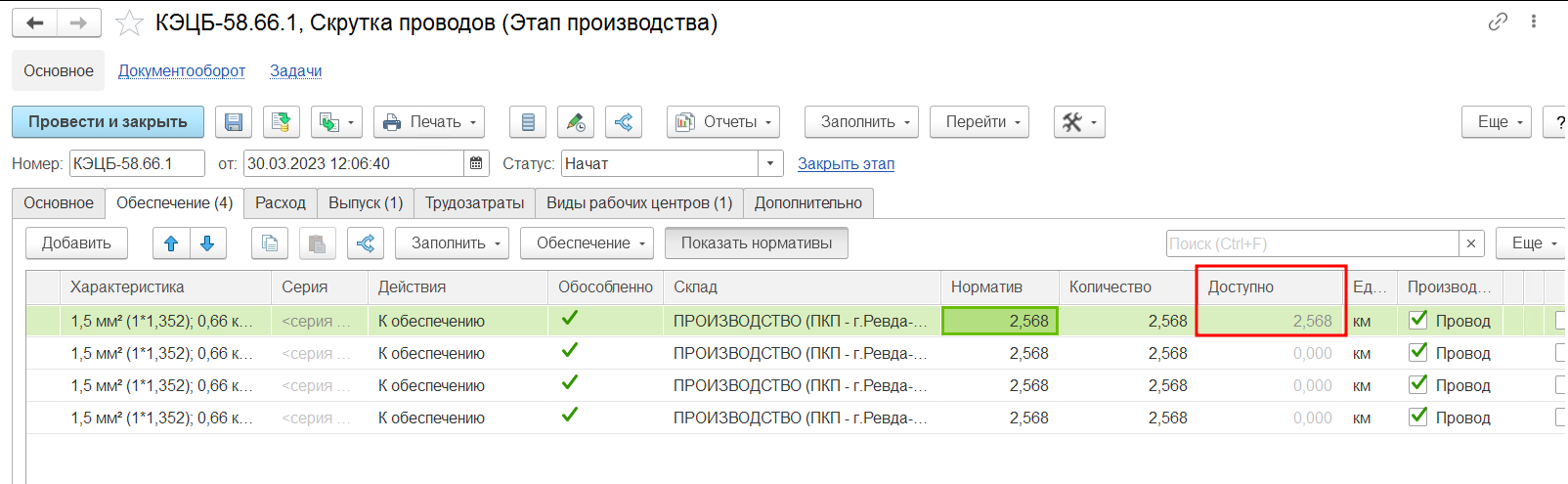Navigate back with the left arrow
Image resolution: width=1568 pixels, height=484 pixels.
point(35,22)
